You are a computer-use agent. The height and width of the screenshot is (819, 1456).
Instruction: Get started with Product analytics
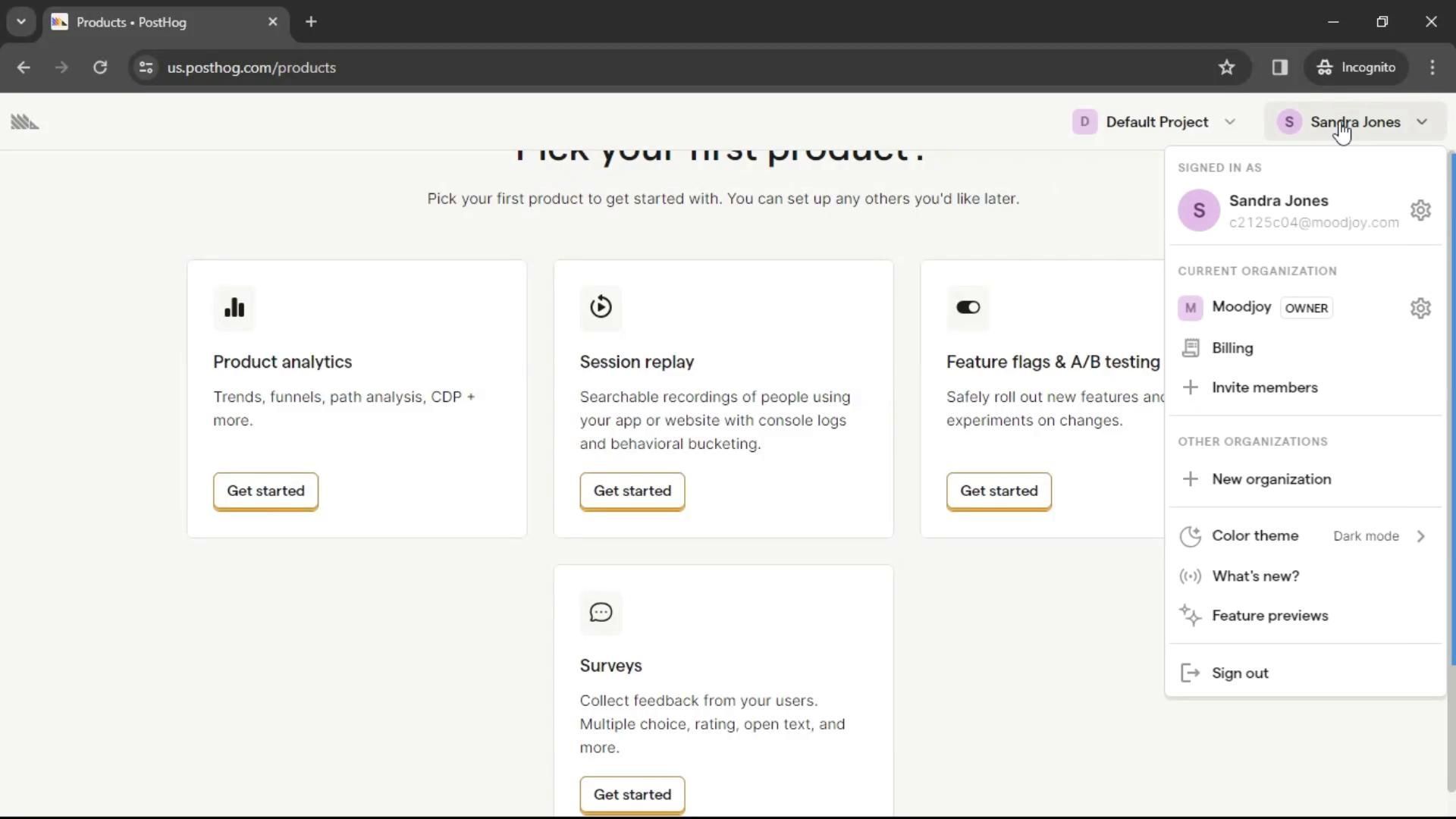click(265, 491)
